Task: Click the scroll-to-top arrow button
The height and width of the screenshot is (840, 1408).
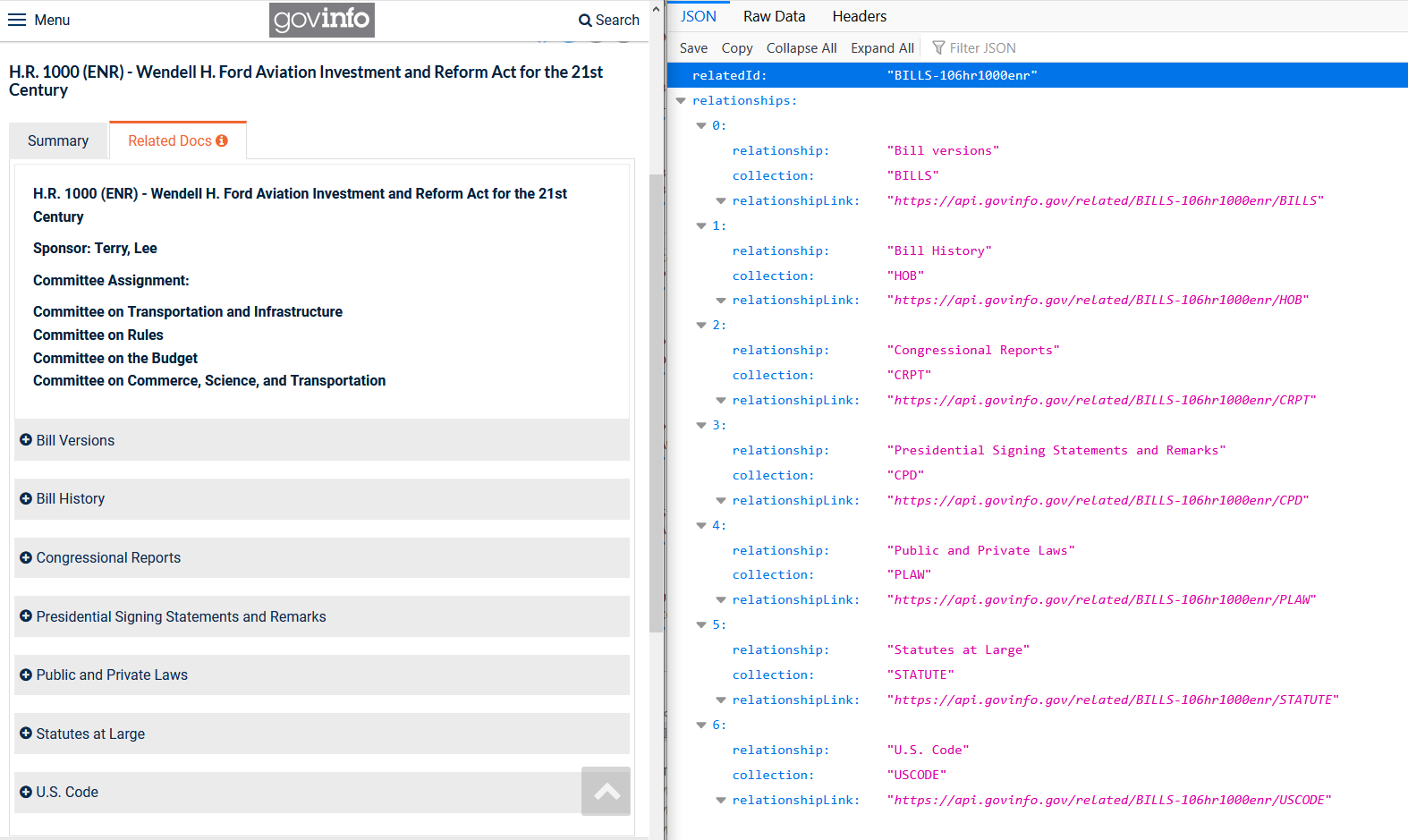Action: [606, 791]
